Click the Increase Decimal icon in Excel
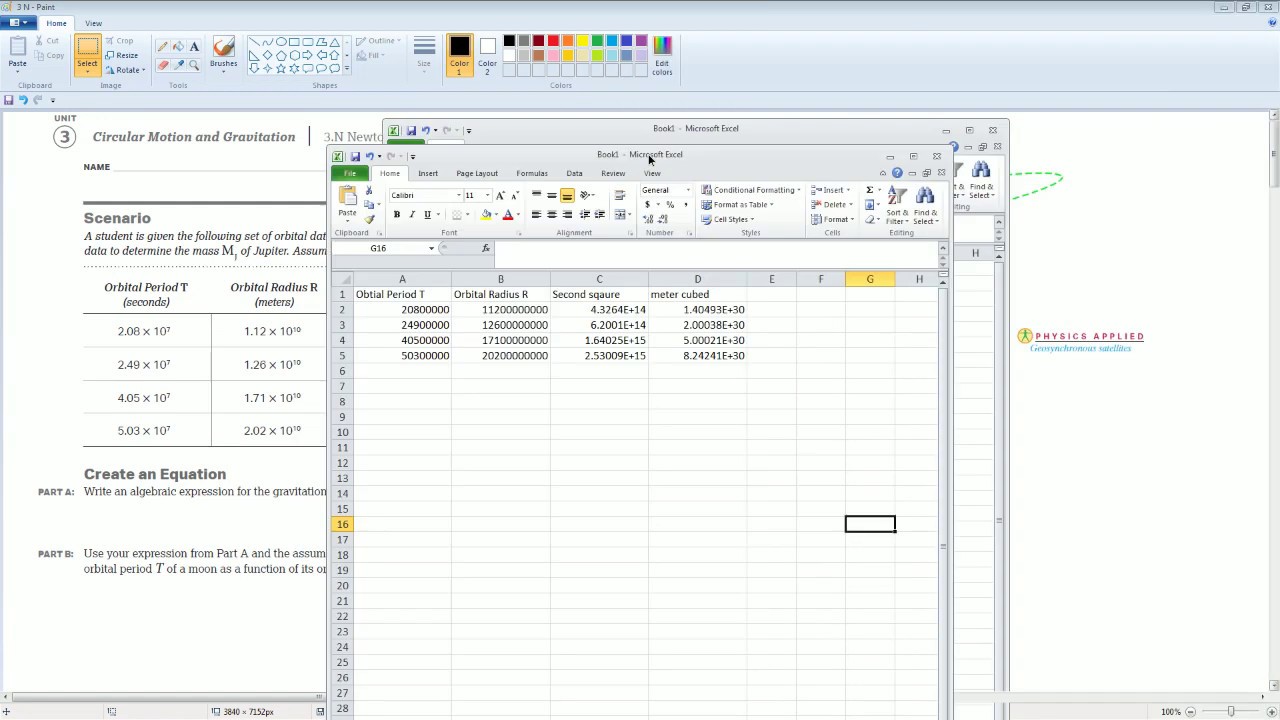 647,219
